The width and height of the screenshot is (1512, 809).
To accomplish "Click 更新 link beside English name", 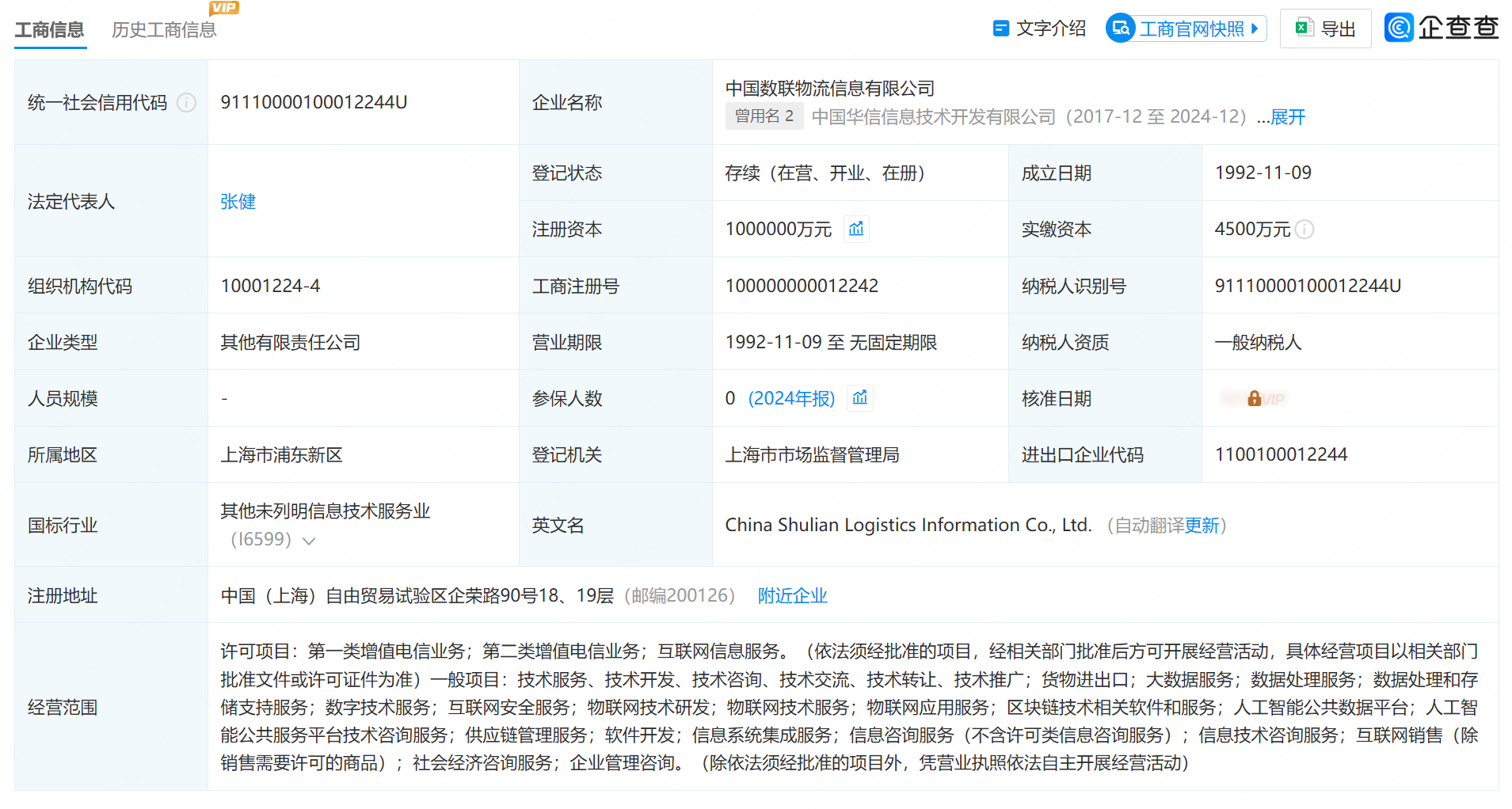I will tap(1202, 526).
